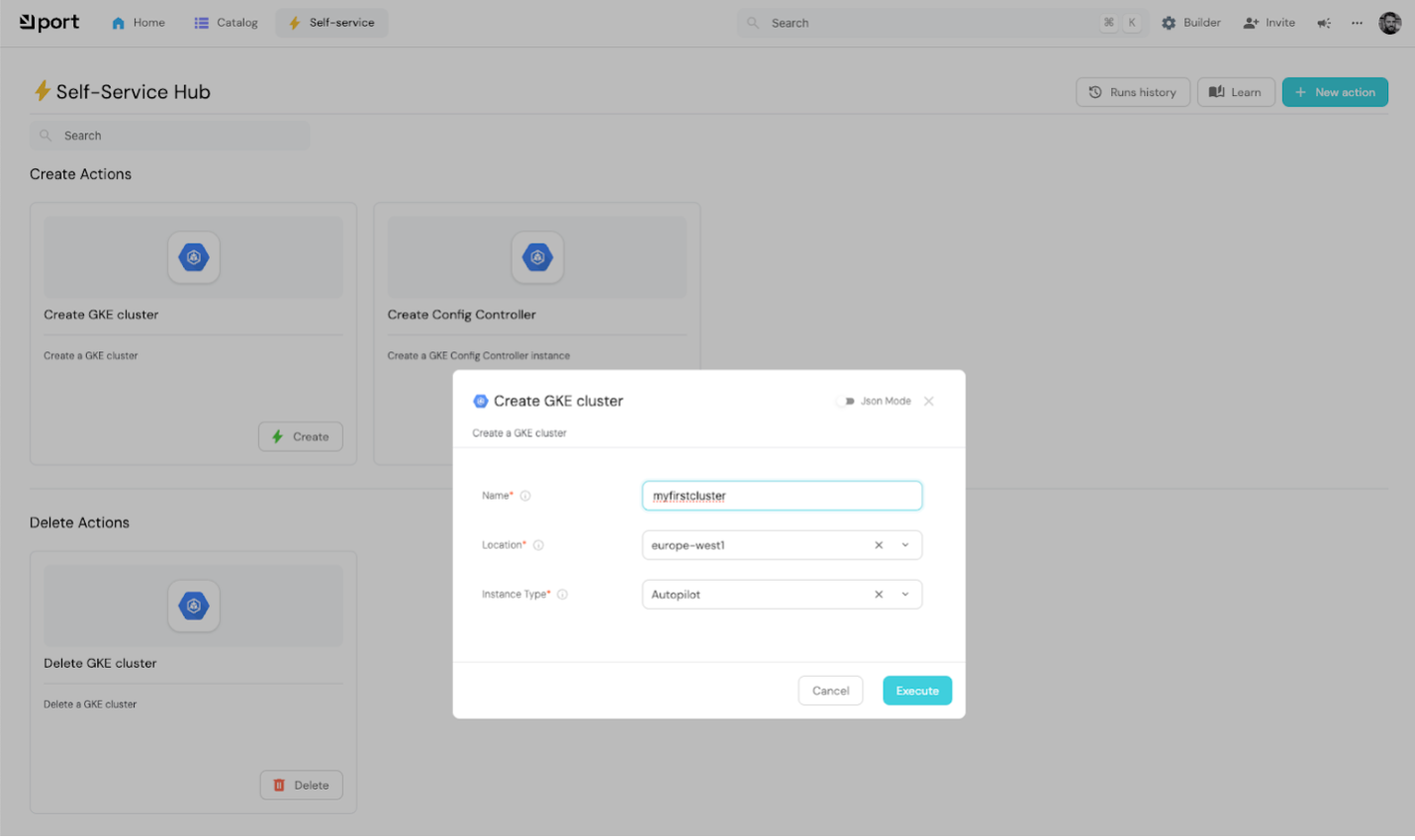
Task: Click the GKE icon in dialog title
Action: (x=481, y=401)
